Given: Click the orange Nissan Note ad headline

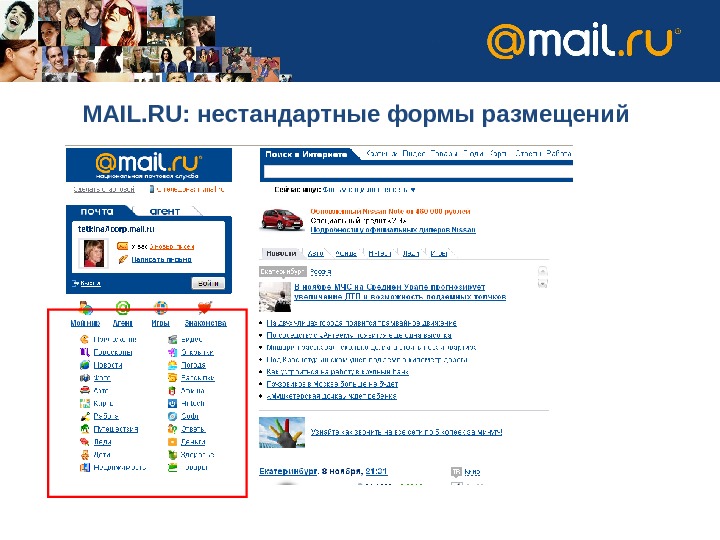Looking at the screenshot, I should pyautogui.click(x=390, y=211).
